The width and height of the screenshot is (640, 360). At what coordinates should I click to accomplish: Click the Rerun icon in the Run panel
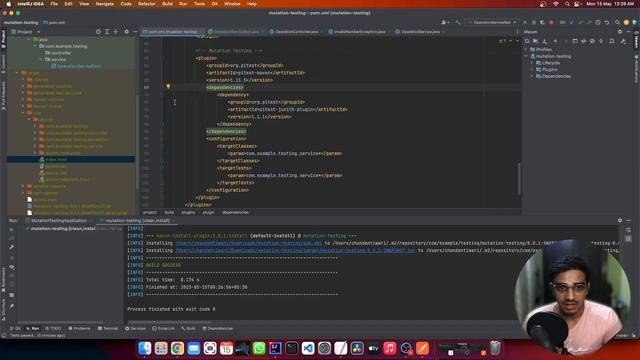(11, 229)
